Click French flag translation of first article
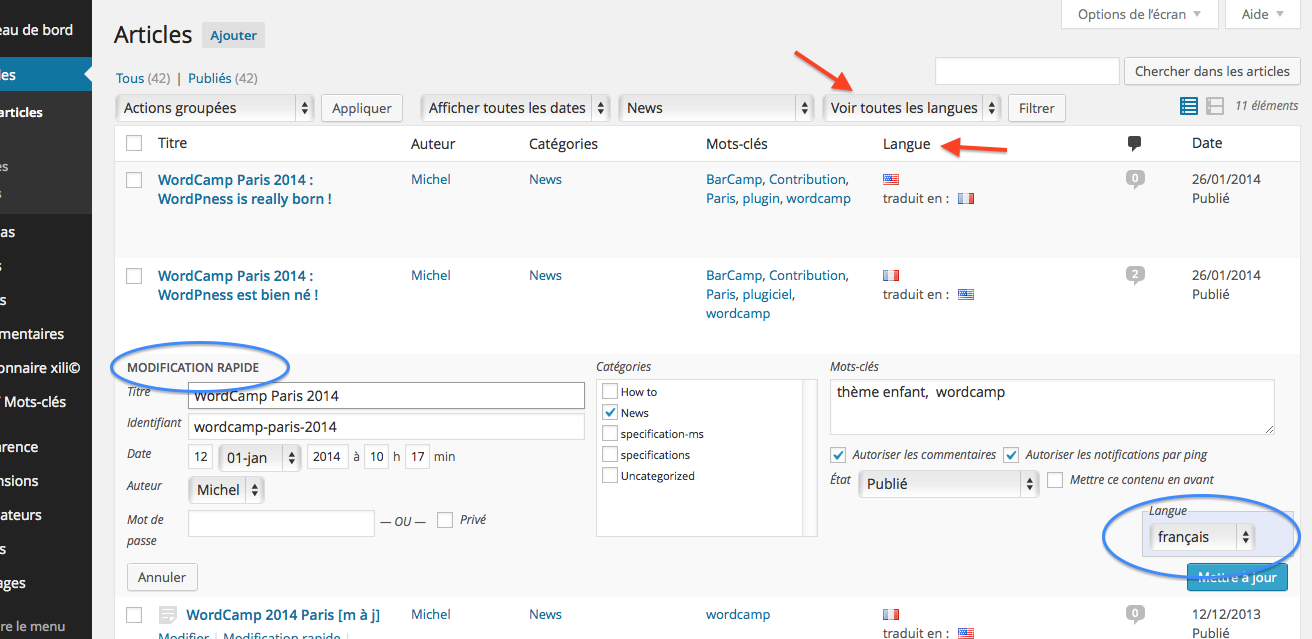The height and width of the screenshot is (639, 1312). click(965, 198)
